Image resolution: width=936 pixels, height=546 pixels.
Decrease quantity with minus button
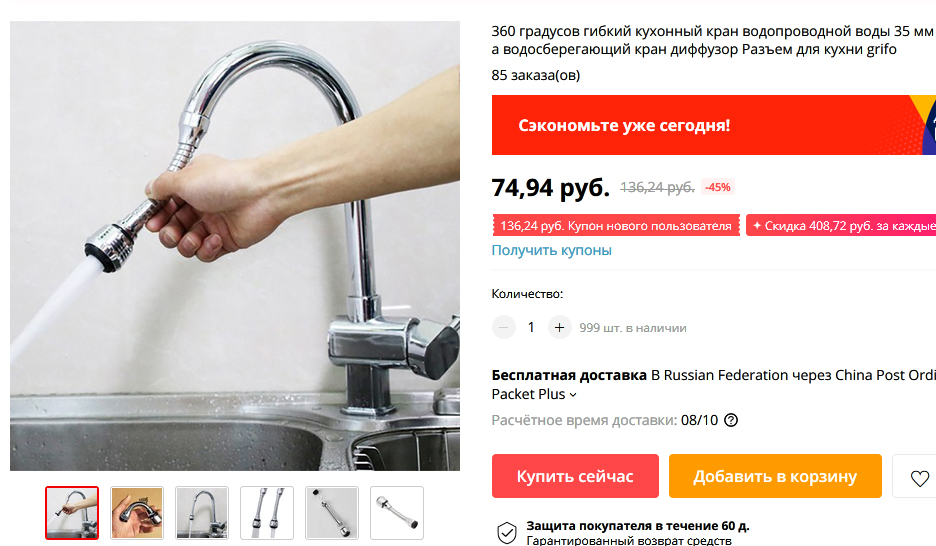[504, 327]
